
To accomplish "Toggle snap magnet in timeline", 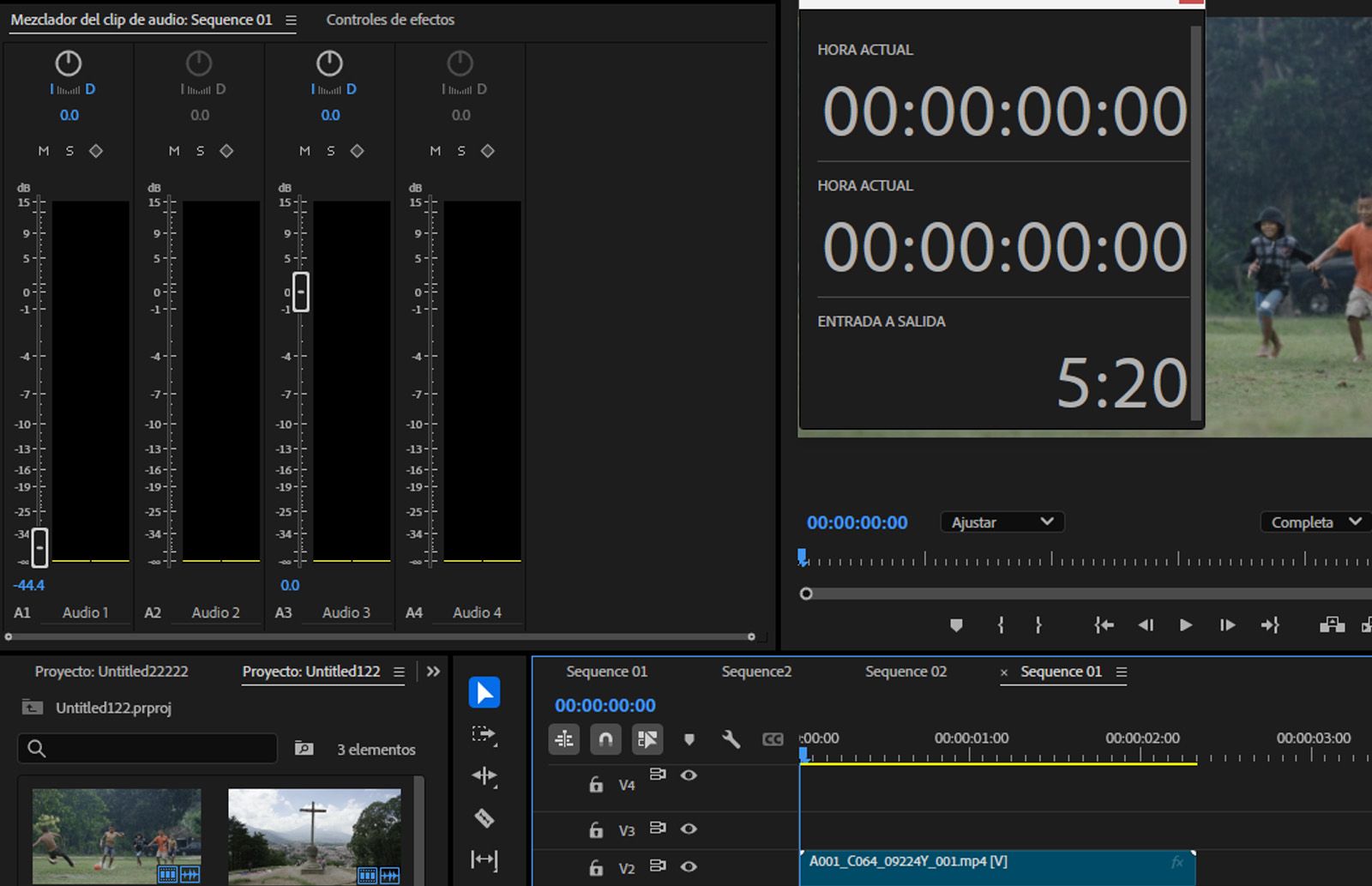I will click(x=605, y=739).
